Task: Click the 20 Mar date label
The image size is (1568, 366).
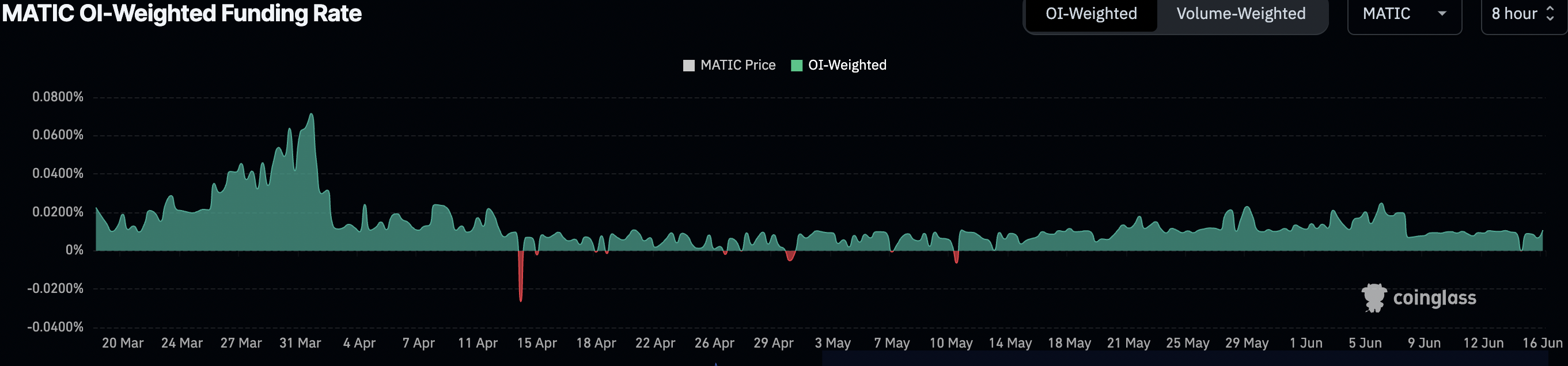Action: (x=122, y=343)
